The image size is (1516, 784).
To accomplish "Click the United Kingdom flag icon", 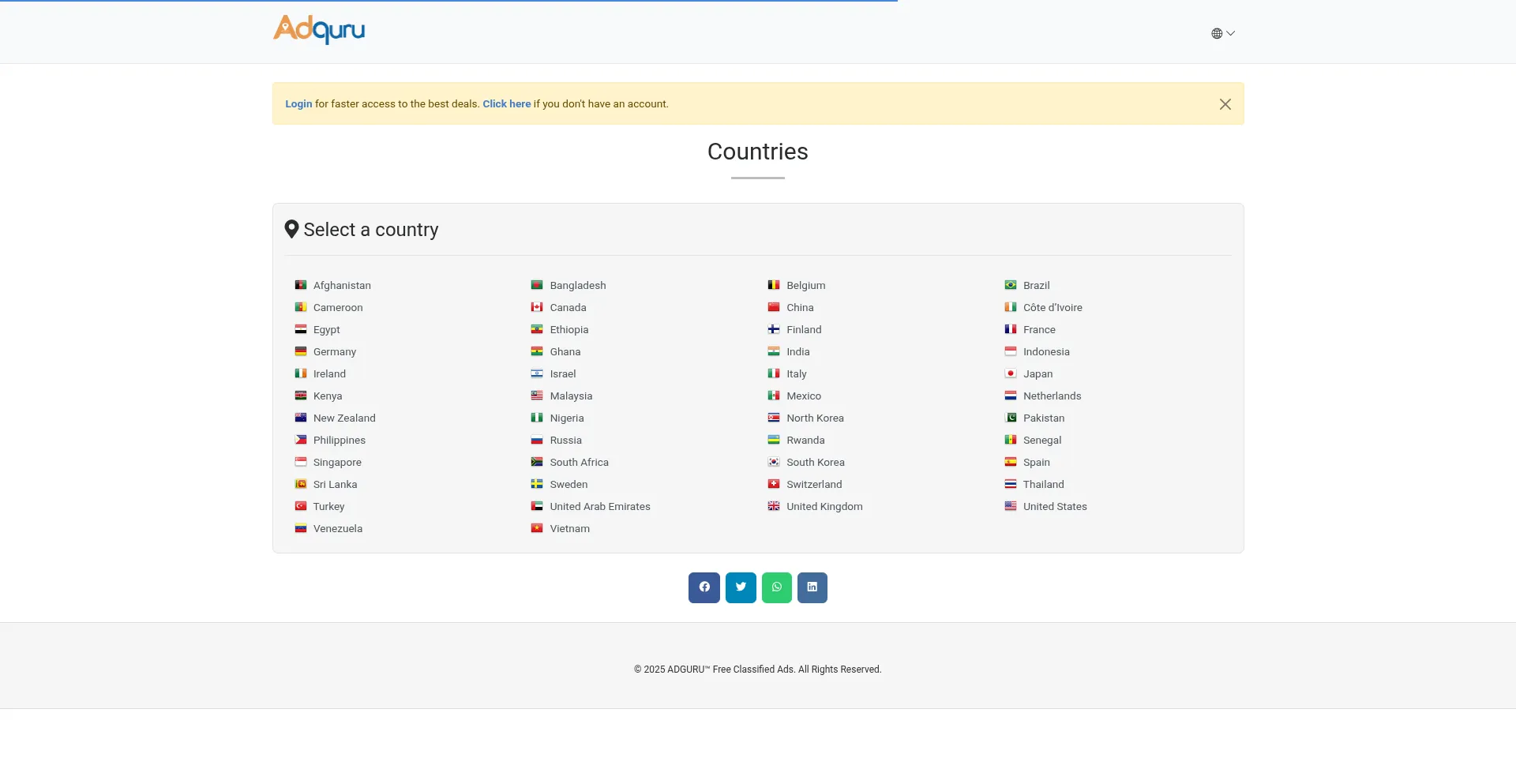I will click(774, 506).
